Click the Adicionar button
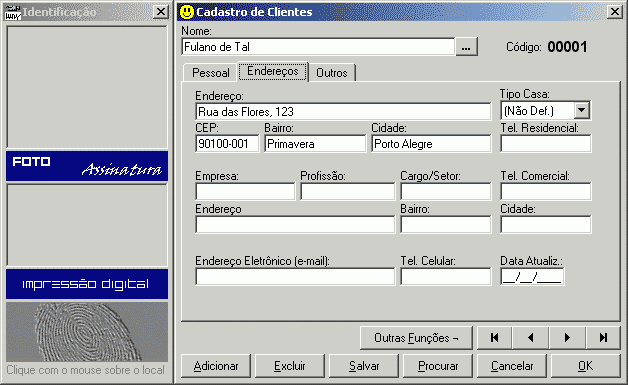Image resolution: width=628 pixels, height=385 pixels. [x=216, y=366]
